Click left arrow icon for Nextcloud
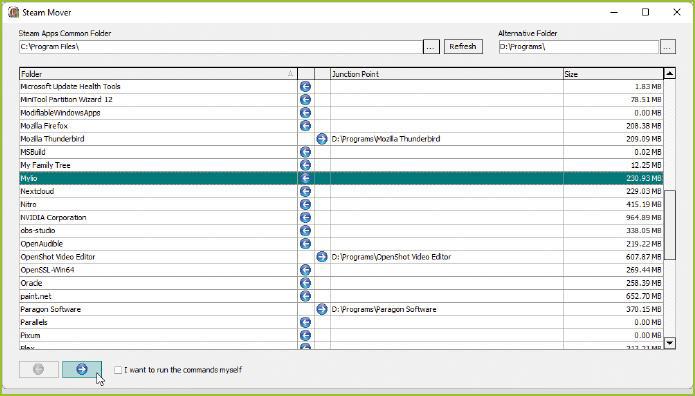 point(305,191)
